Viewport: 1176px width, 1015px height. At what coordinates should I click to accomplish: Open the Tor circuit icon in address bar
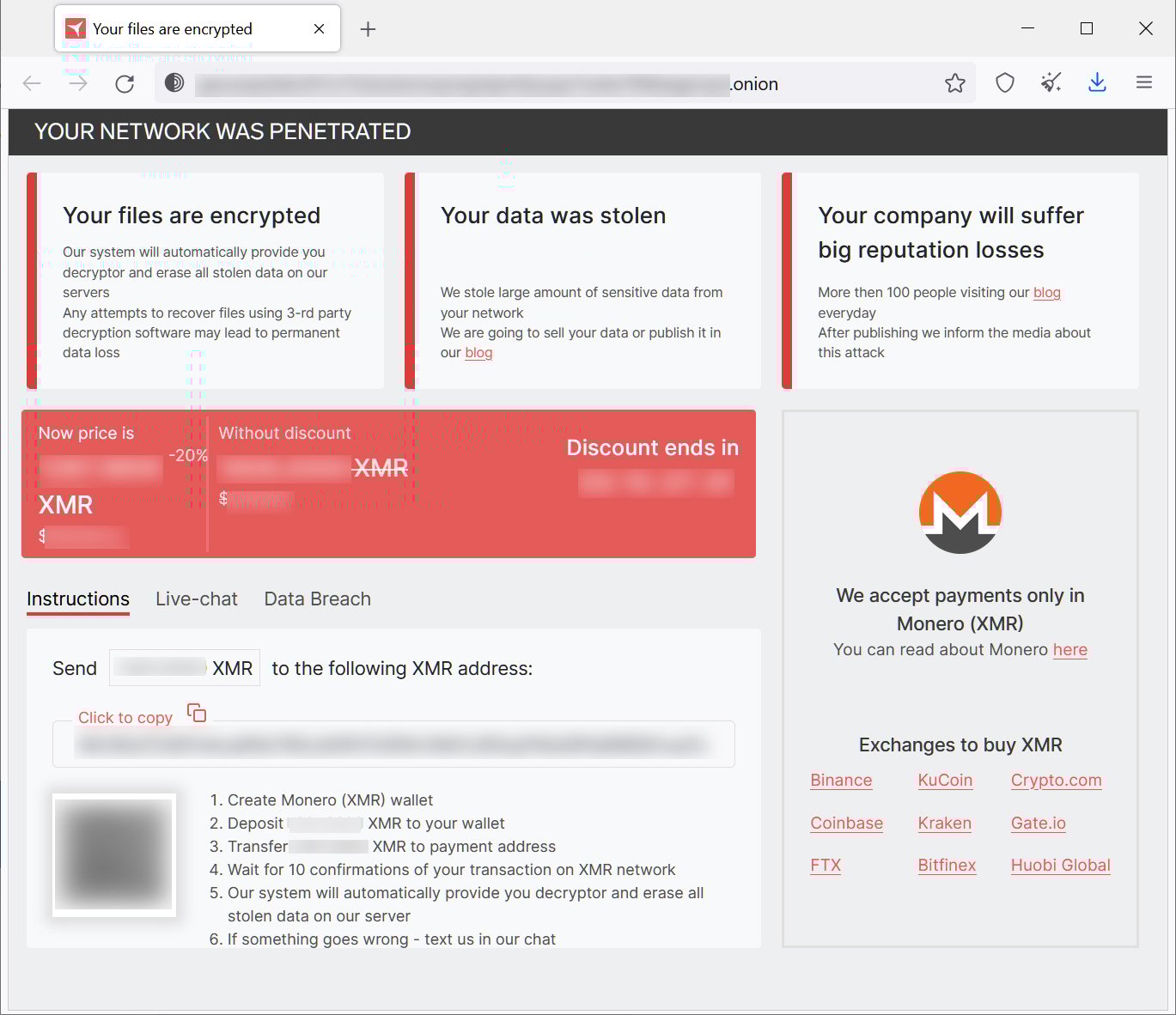pos(174,83)
